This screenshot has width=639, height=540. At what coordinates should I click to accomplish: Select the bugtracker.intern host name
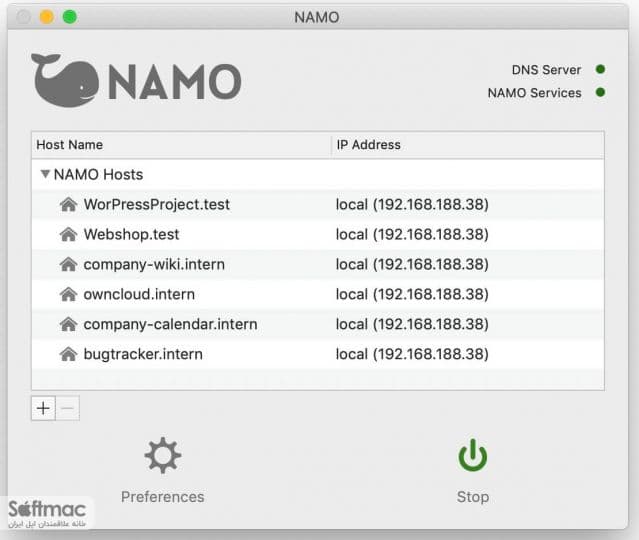(143, 354)
